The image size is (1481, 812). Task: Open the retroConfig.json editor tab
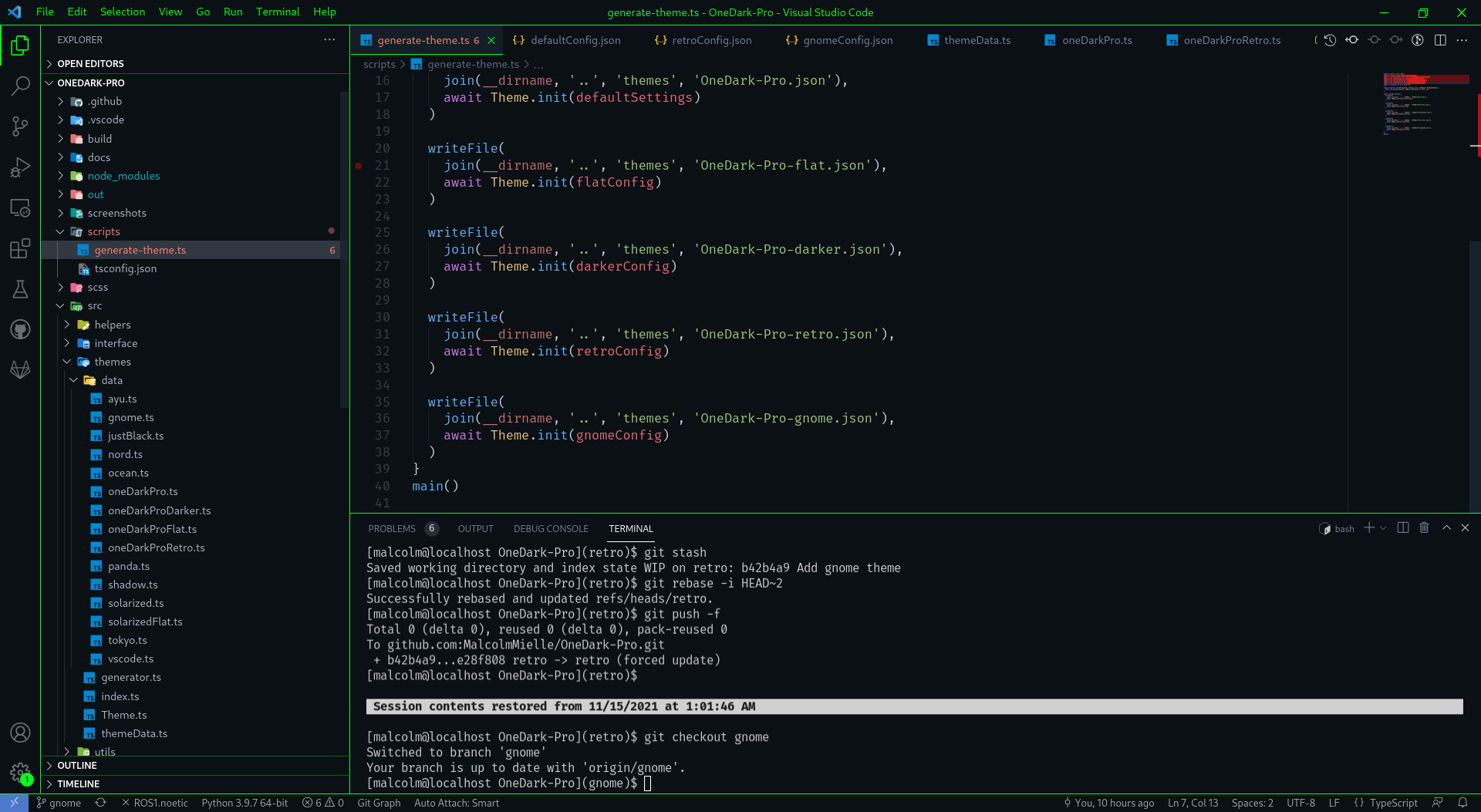703,39
